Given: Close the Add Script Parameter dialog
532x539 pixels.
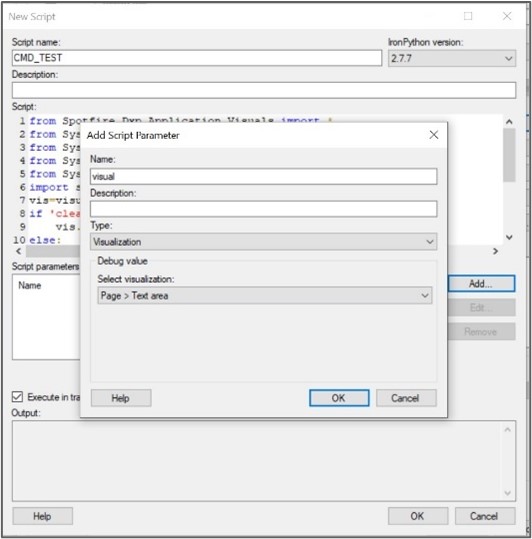Looking at the screenshot, I should 434,135.
